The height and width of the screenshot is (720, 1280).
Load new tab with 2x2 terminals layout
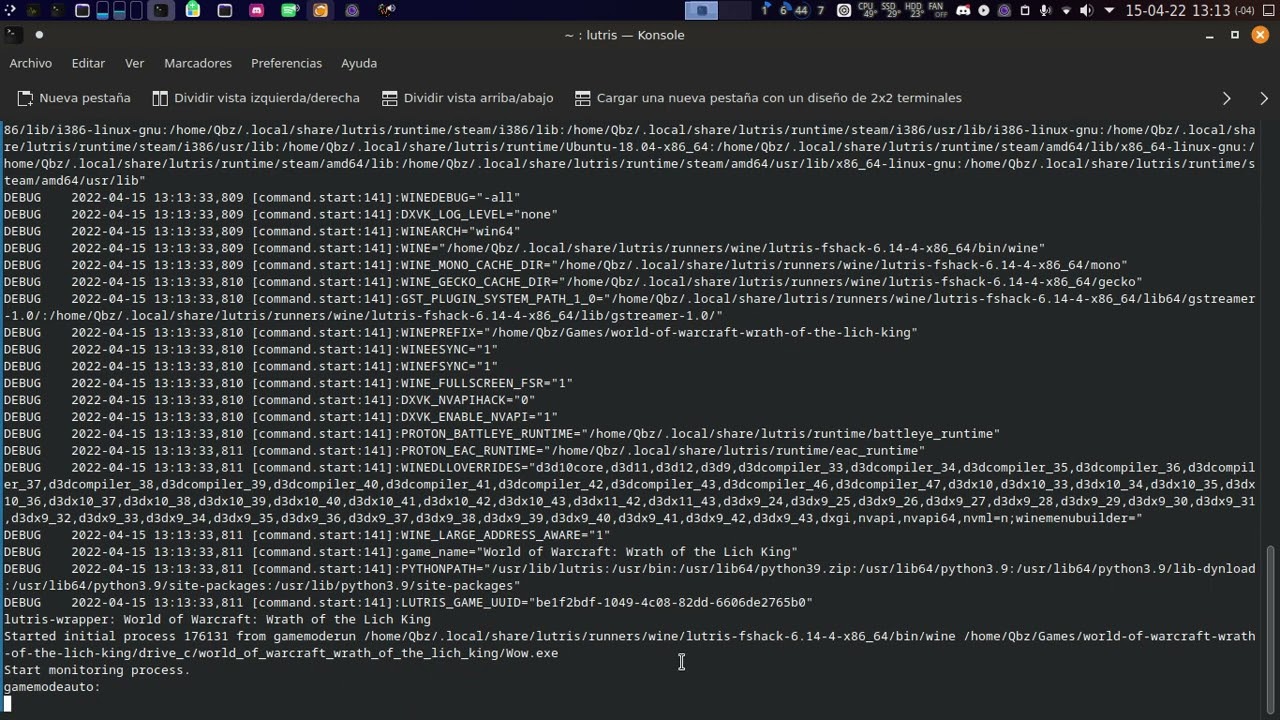tap(768, 98)
